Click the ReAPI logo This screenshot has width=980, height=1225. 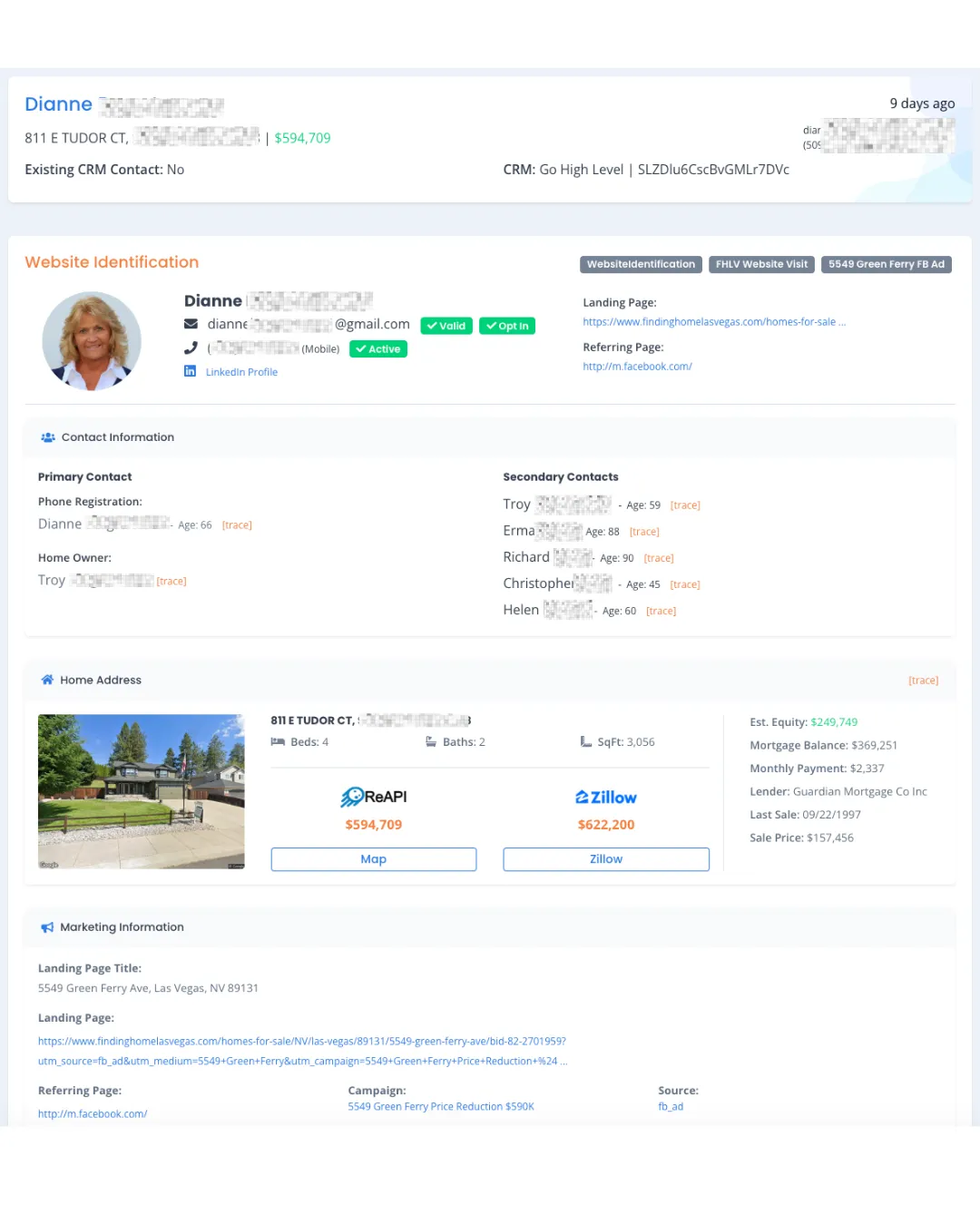point(373,797)
